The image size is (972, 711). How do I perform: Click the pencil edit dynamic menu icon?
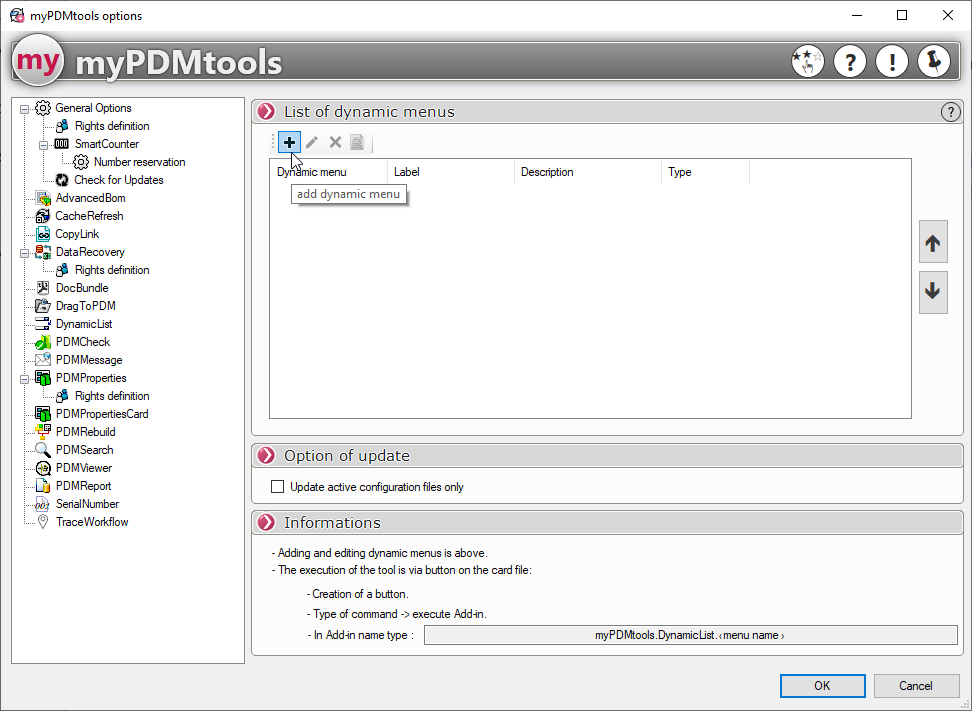pyautogui.click(x=312, y=143)
